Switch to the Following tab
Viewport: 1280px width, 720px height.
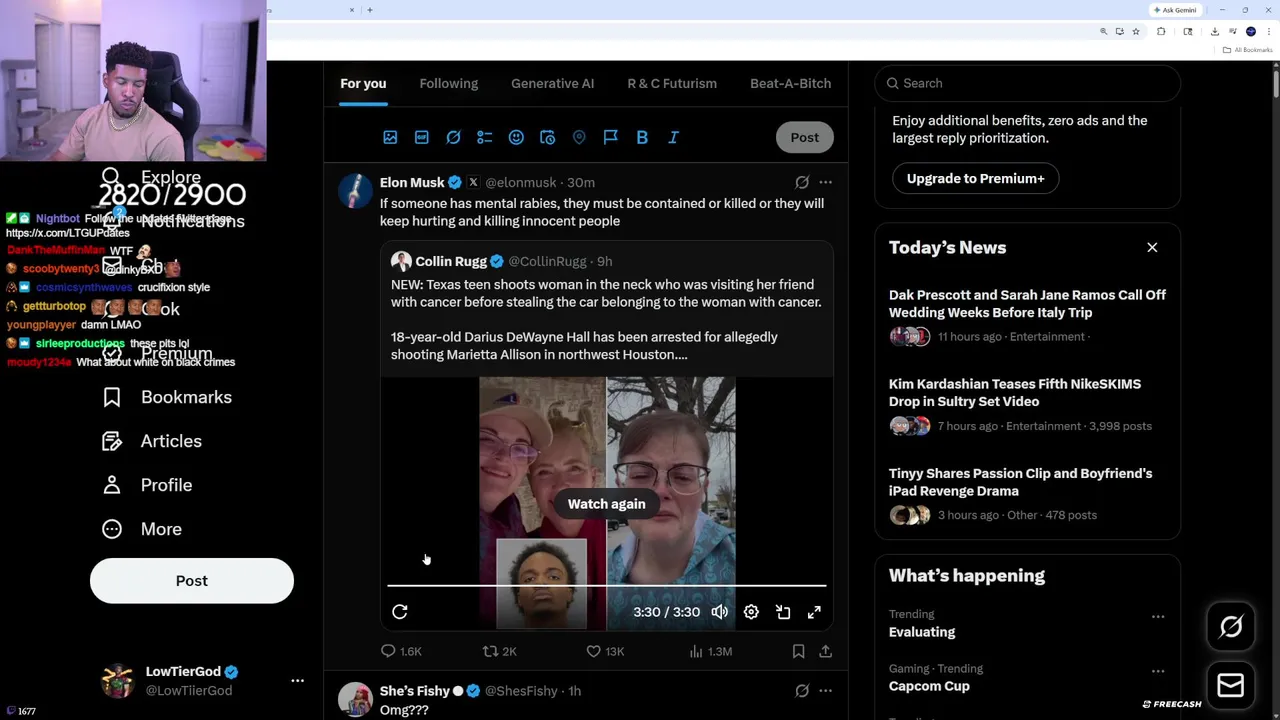click(449, 83)
